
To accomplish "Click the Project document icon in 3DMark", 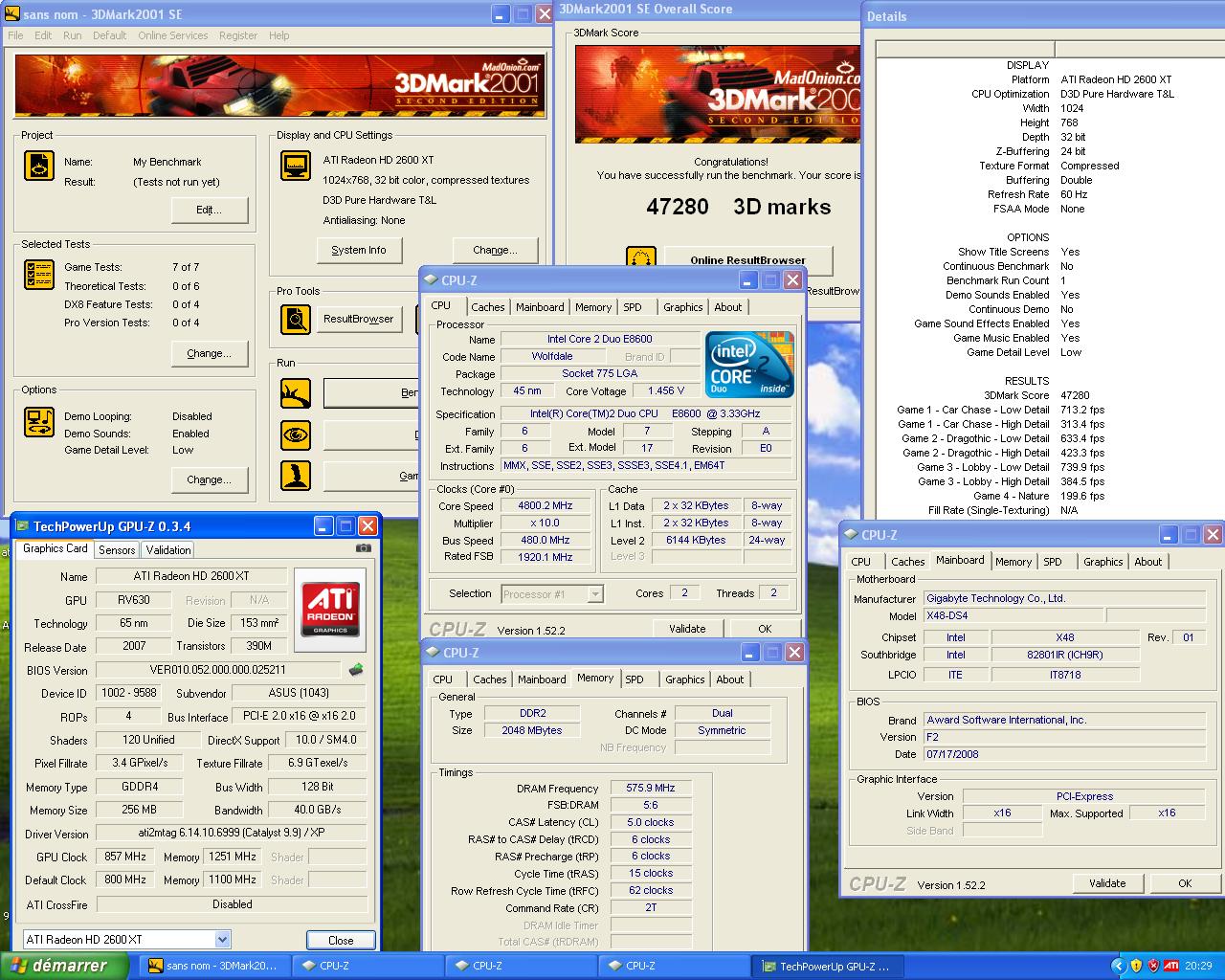I will click(x=39, y=166).
